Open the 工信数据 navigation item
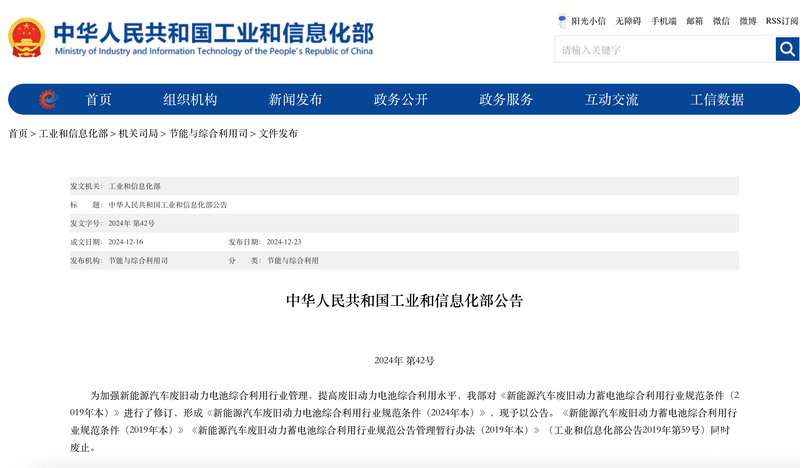Image resolution: width=800 pixels, height=468 pixels. pyautogui.click(x=717, y=100)
